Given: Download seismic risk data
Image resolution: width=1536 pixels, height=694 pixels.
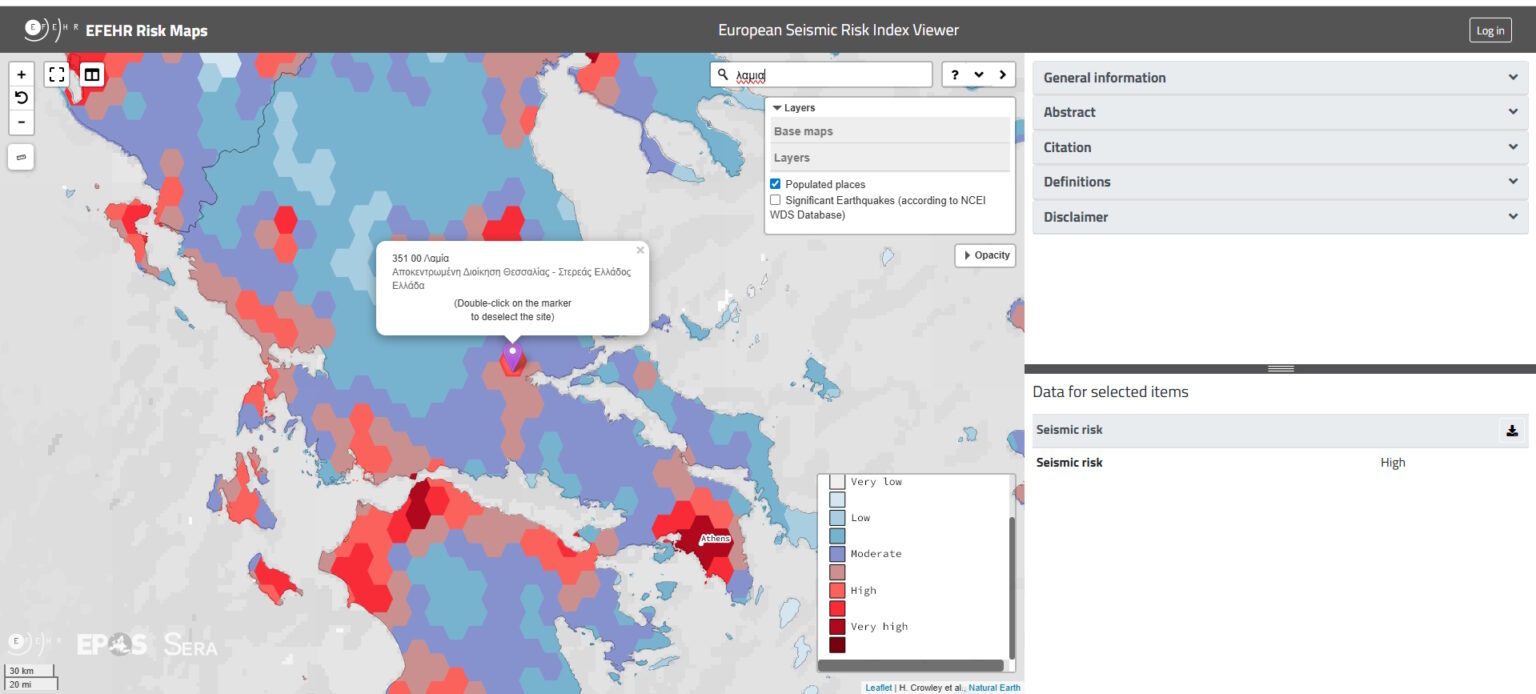Looking at the screenshot, I should 1512,431.
